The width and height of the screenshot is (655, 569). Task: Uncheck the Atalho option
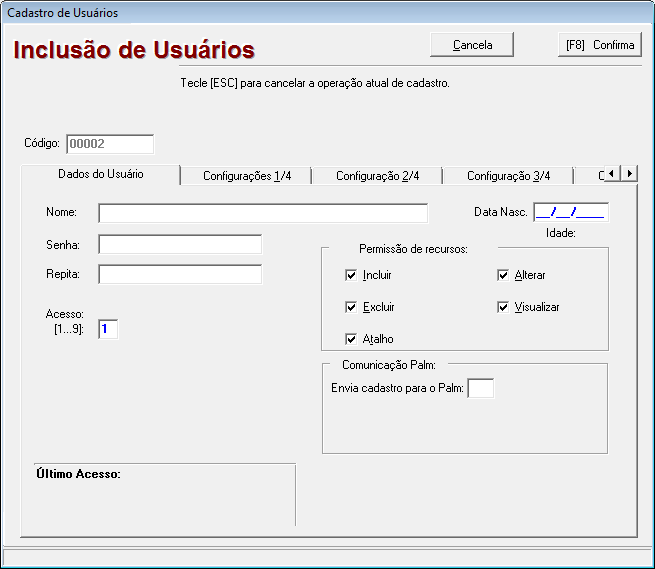coord(351,339)
